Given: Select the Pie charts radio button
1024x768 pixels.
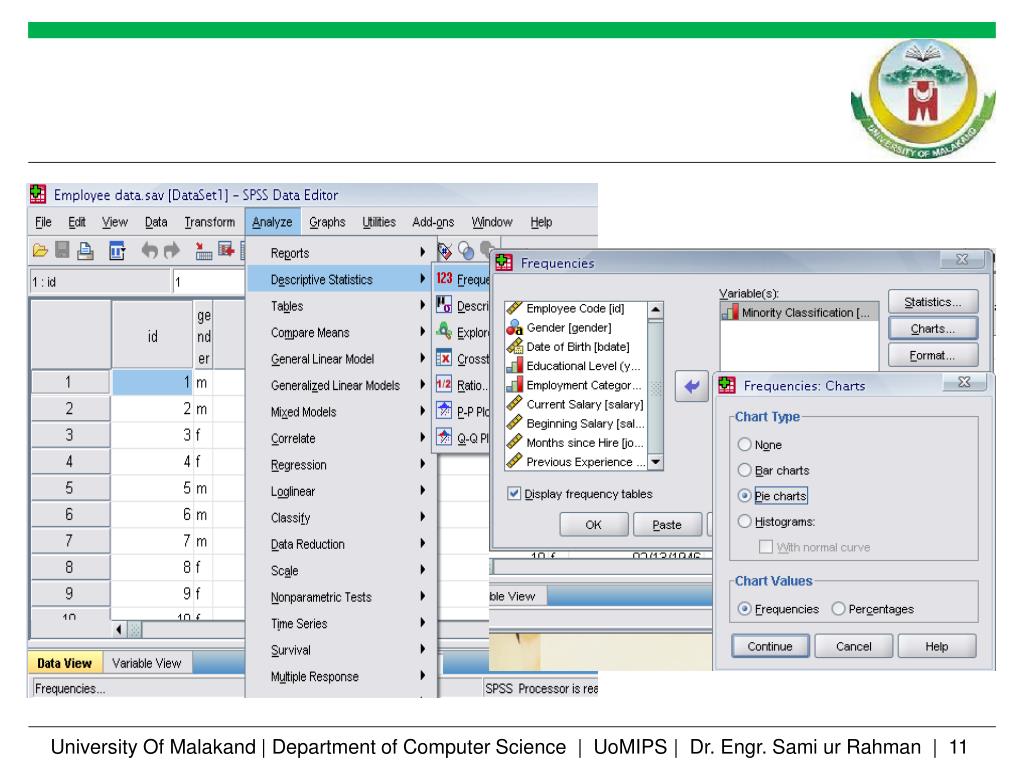Looking at the screenshot, I should click(744, 496).
